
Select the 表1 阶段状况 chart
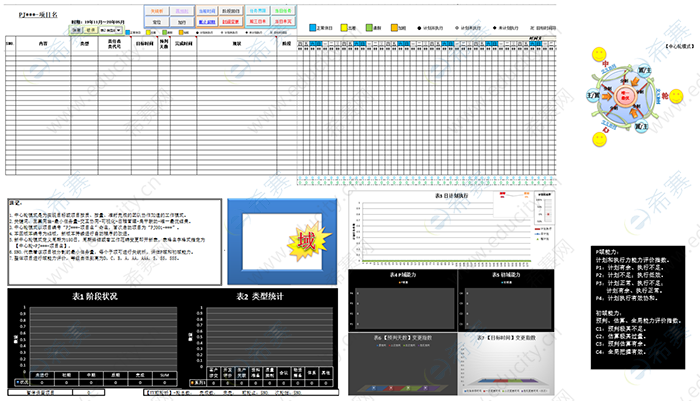click(x=95, y=338)
